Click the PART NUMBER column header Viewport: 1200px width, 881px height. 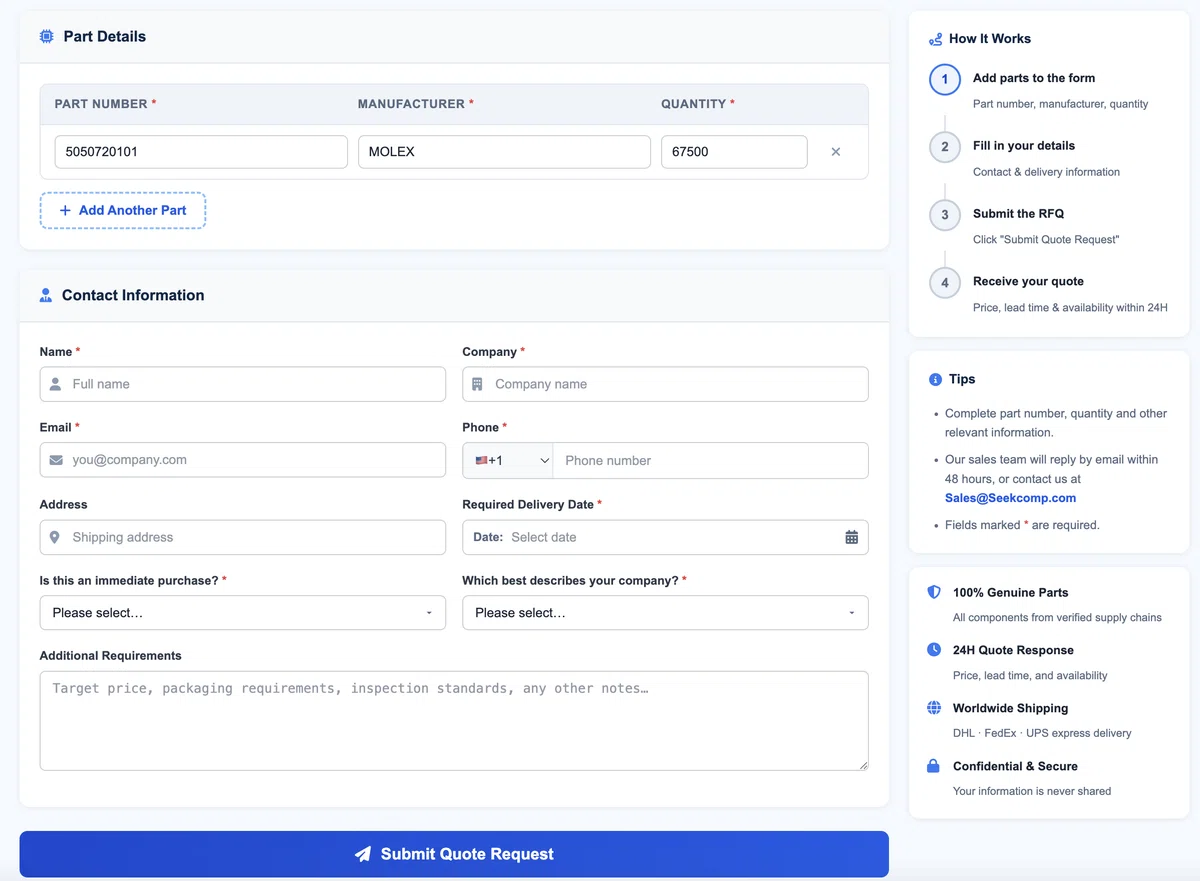click(x=105, y=104)
